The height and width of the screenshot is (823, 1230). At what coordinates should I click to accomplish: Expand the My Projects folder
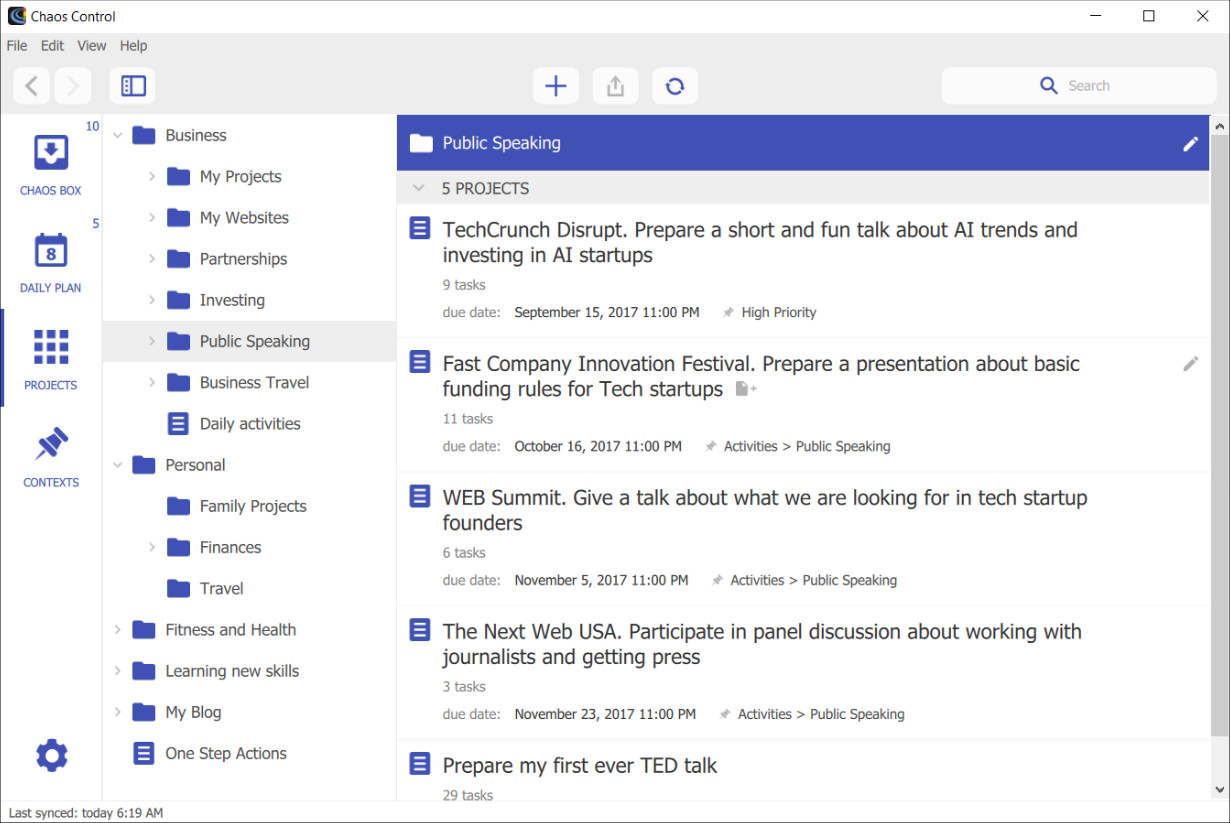152,177
